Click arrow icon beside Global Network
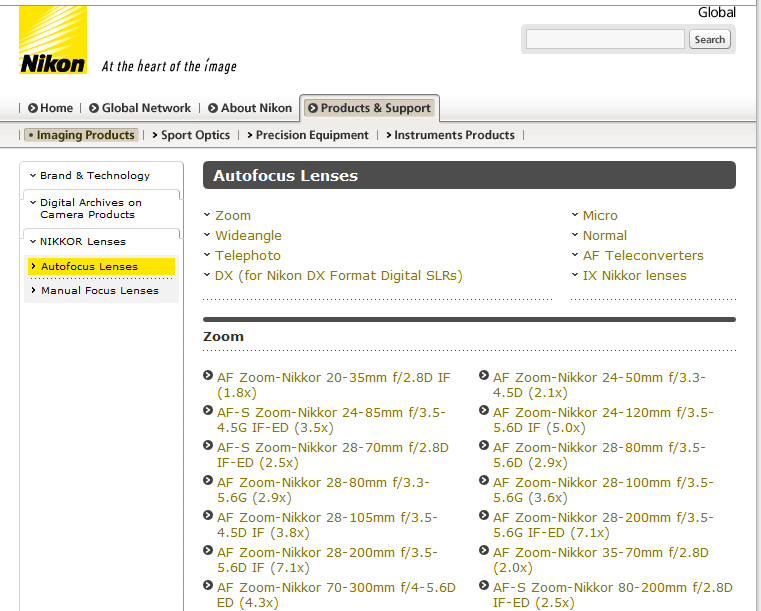Image resolution: width=761 pixels, height=611 pixels. tap(94, 108)
